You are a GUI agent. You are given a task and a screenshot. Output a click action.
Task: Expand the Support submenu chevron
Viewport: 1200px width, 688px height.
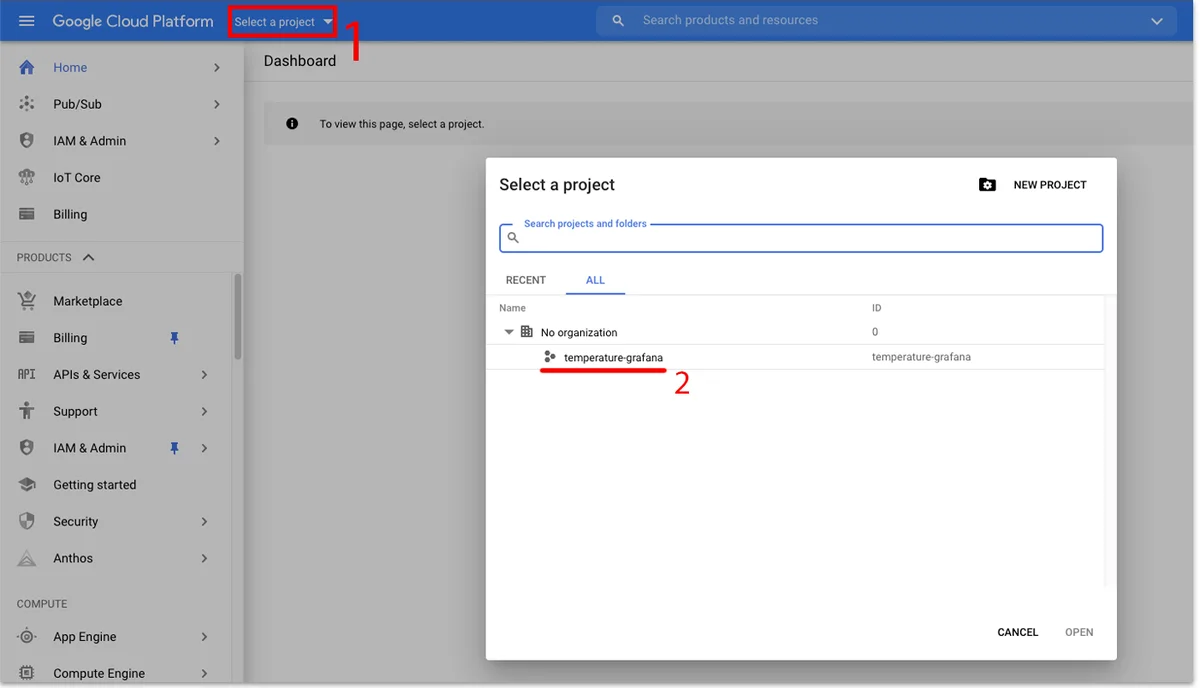pyautogui.click(x=204, y=411)
